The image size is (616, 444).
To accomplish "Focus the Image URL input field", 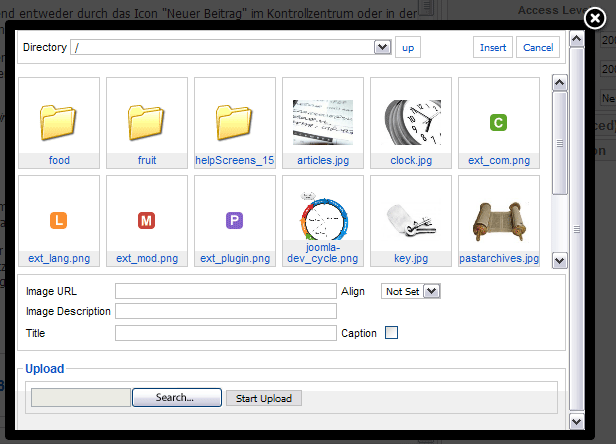I will (x=226, y=291).
